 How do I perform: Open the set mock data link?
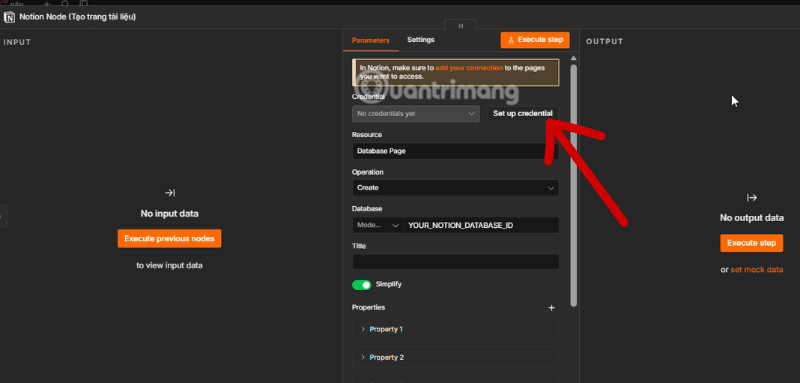pos(757,270)
